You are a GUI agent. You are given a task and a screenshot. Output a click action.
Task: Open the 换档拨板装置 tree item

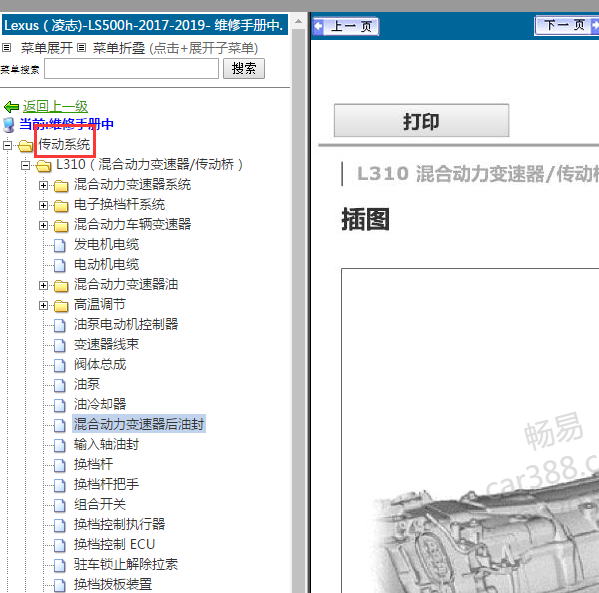tap(113, 584)
